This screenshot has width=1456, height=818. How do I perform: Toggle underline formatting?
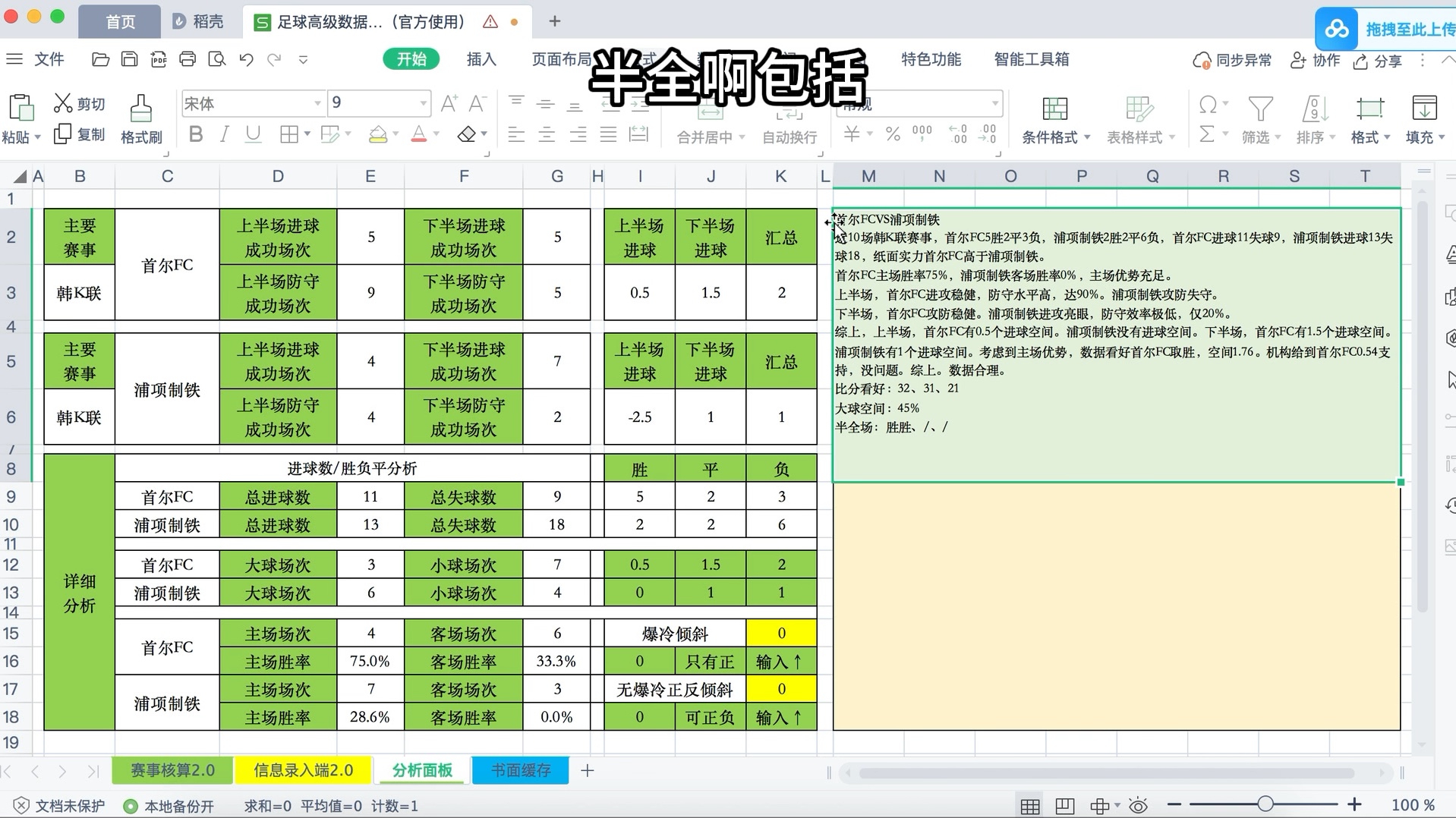click(253, 135)
